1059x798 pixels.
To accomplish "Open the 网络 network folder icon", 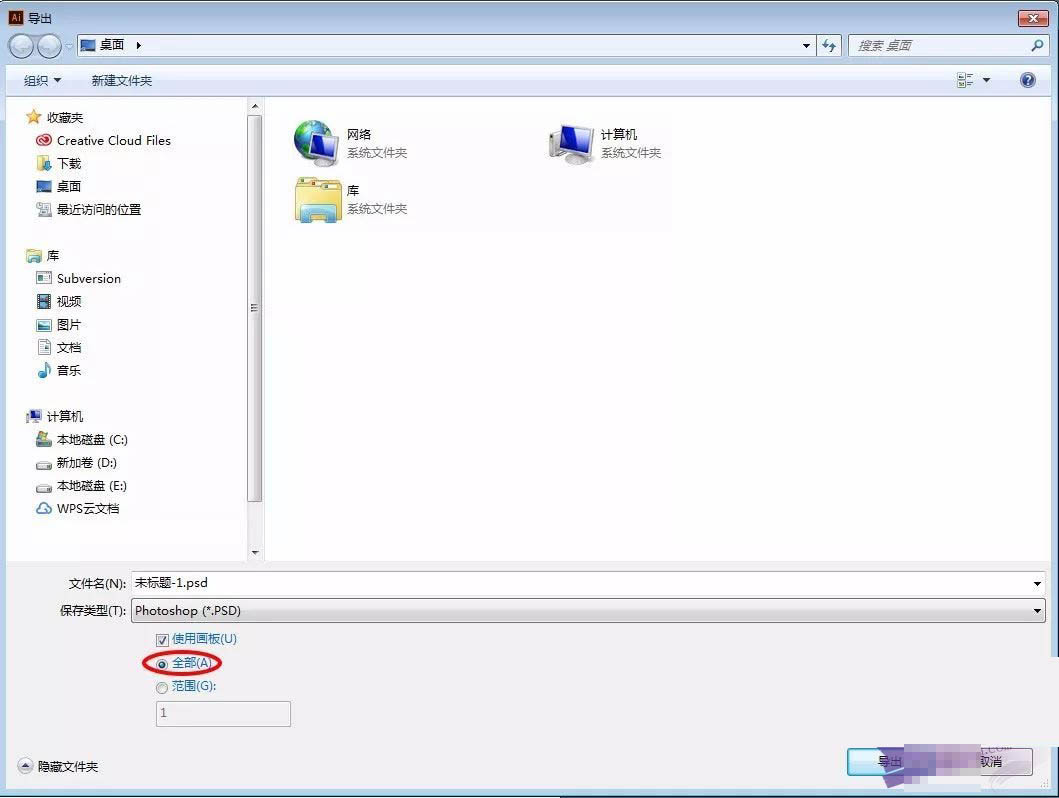I will coord(315,143).
